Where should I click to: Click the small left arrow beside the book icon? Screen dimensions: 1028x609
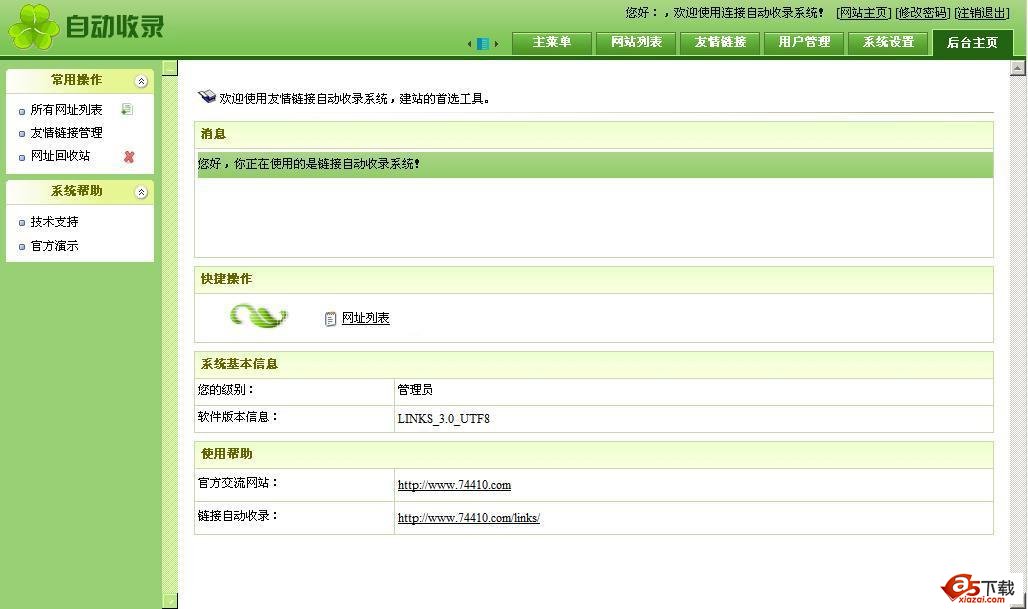point(469,44)
